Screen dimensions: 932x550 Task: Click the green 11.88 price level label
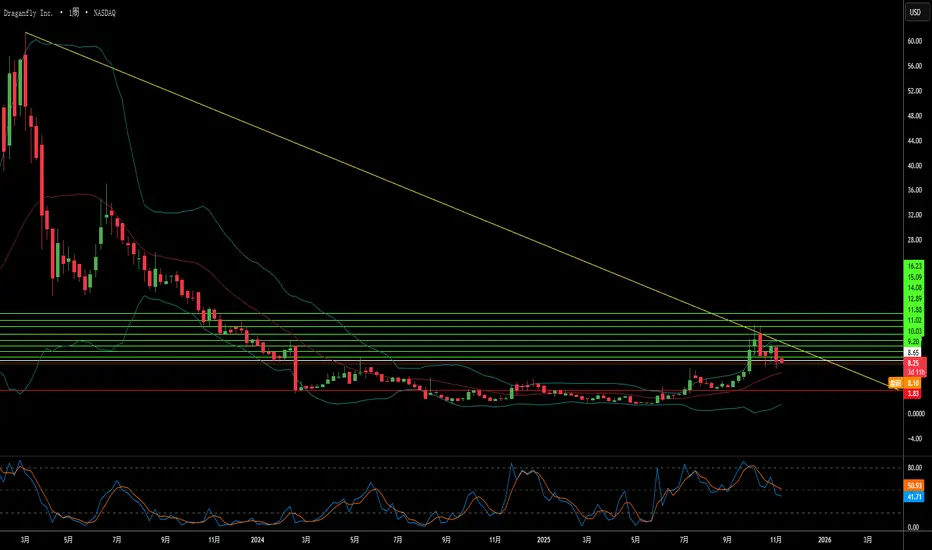[x=914, y=309]
